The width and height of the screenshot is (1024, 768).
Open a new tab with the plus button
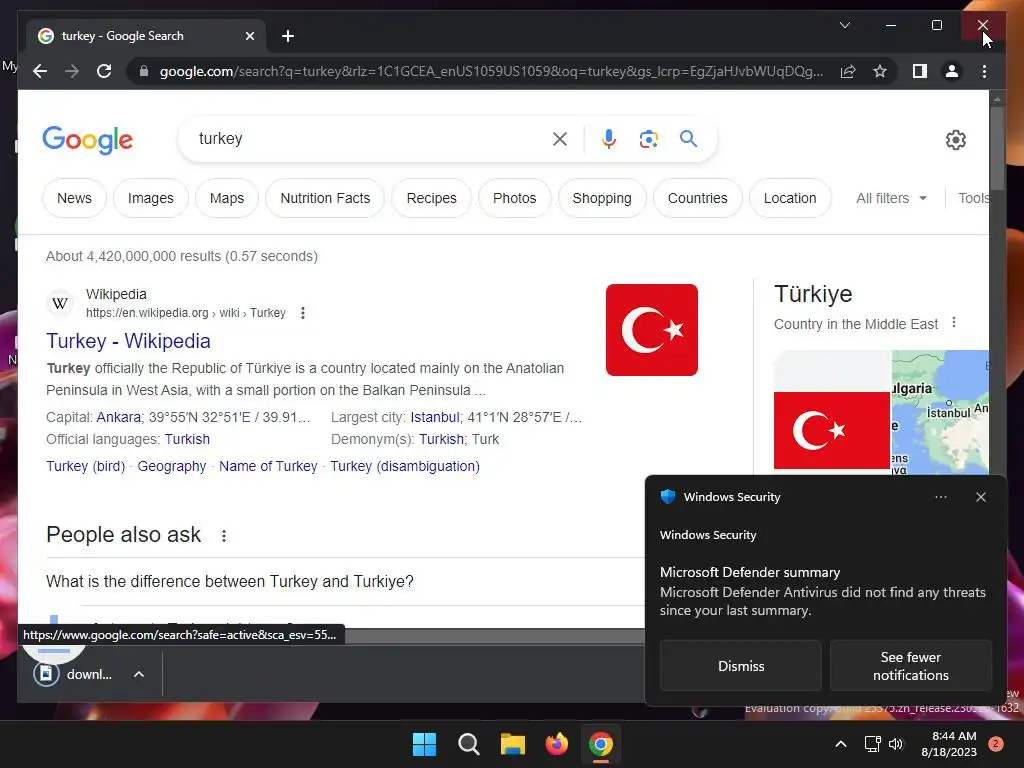coord(288,36)
